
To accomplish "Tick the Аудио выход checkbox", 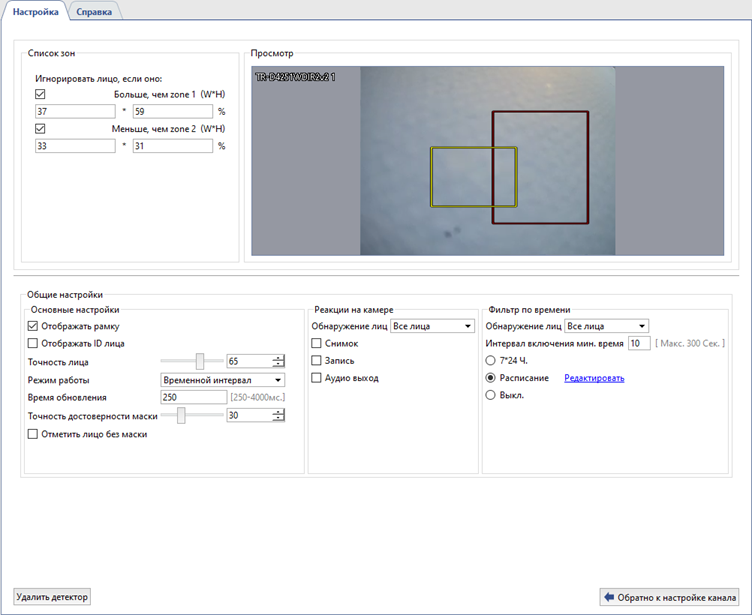I will point(317,379).
